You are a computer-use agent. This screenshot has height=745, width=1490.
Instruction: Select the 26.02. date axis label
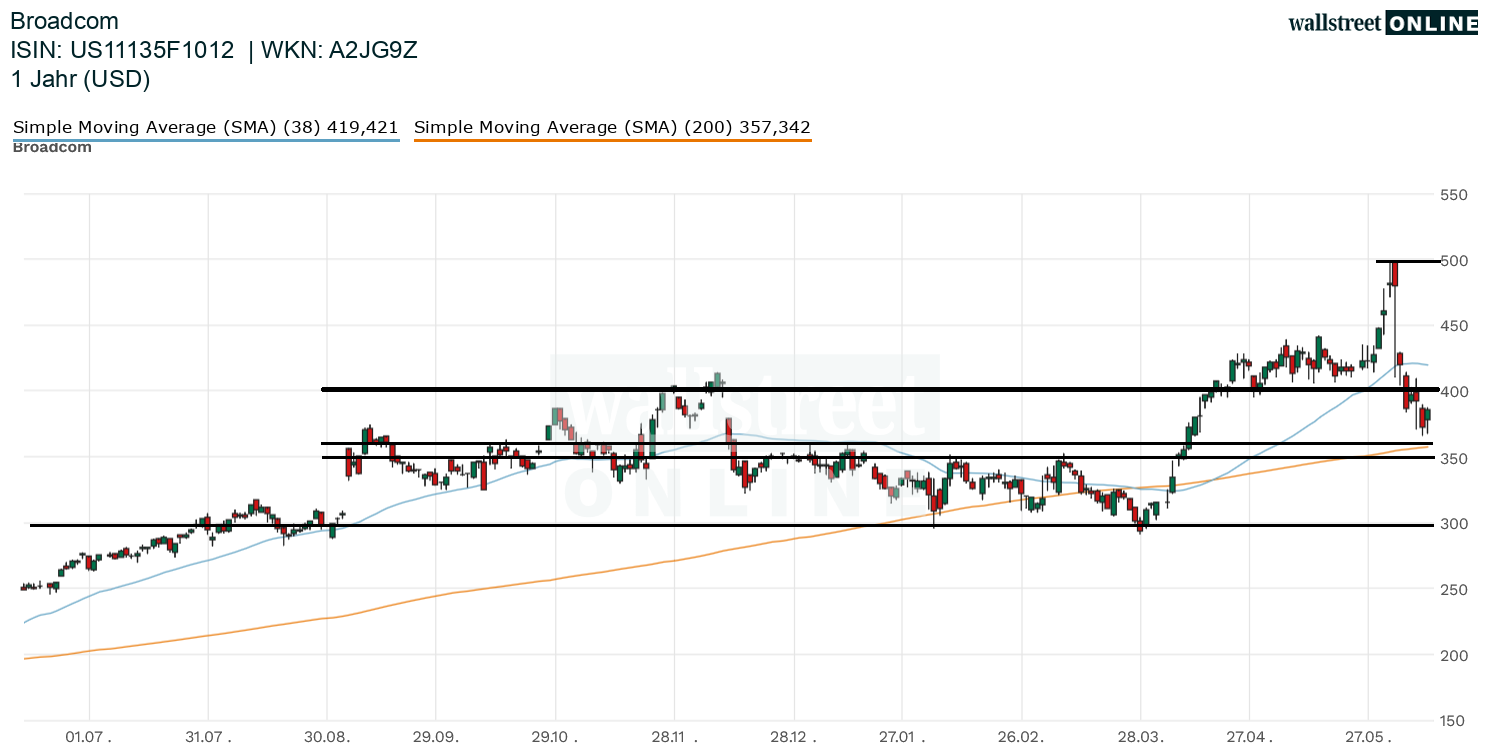(x=1022, y=736)
